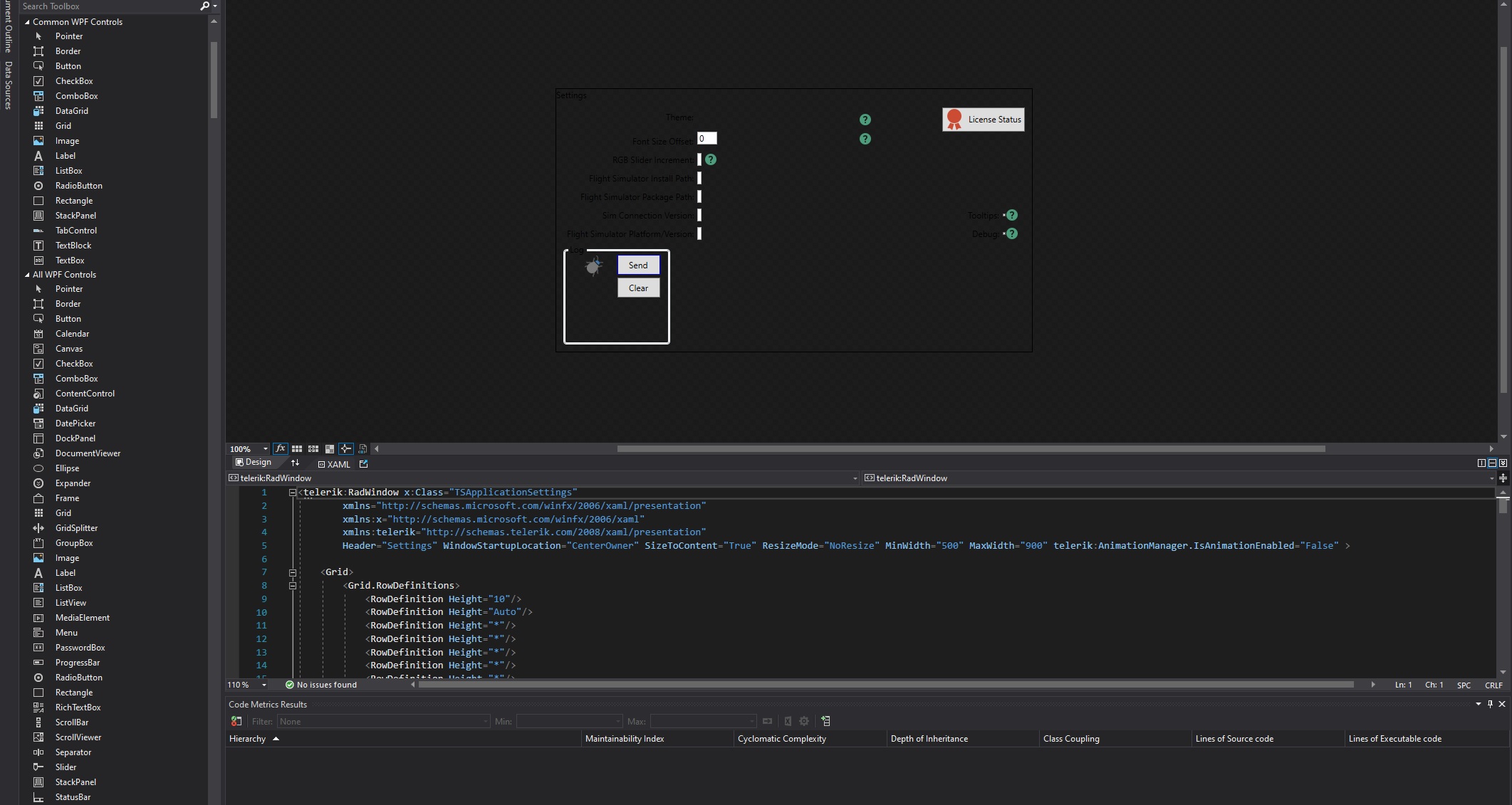This screenshot has width=1512, height=805.
Task: Open the designer 100% zoom dropdown
Action: [x=265, y=449]
